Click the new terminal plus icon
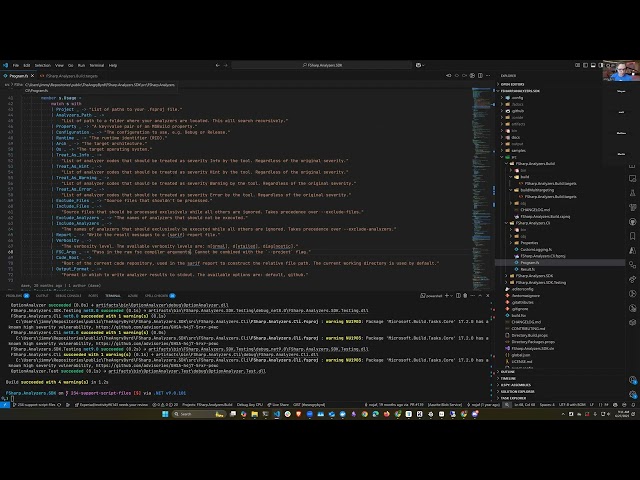Screen dimensions: 640x480 point(447,296)
